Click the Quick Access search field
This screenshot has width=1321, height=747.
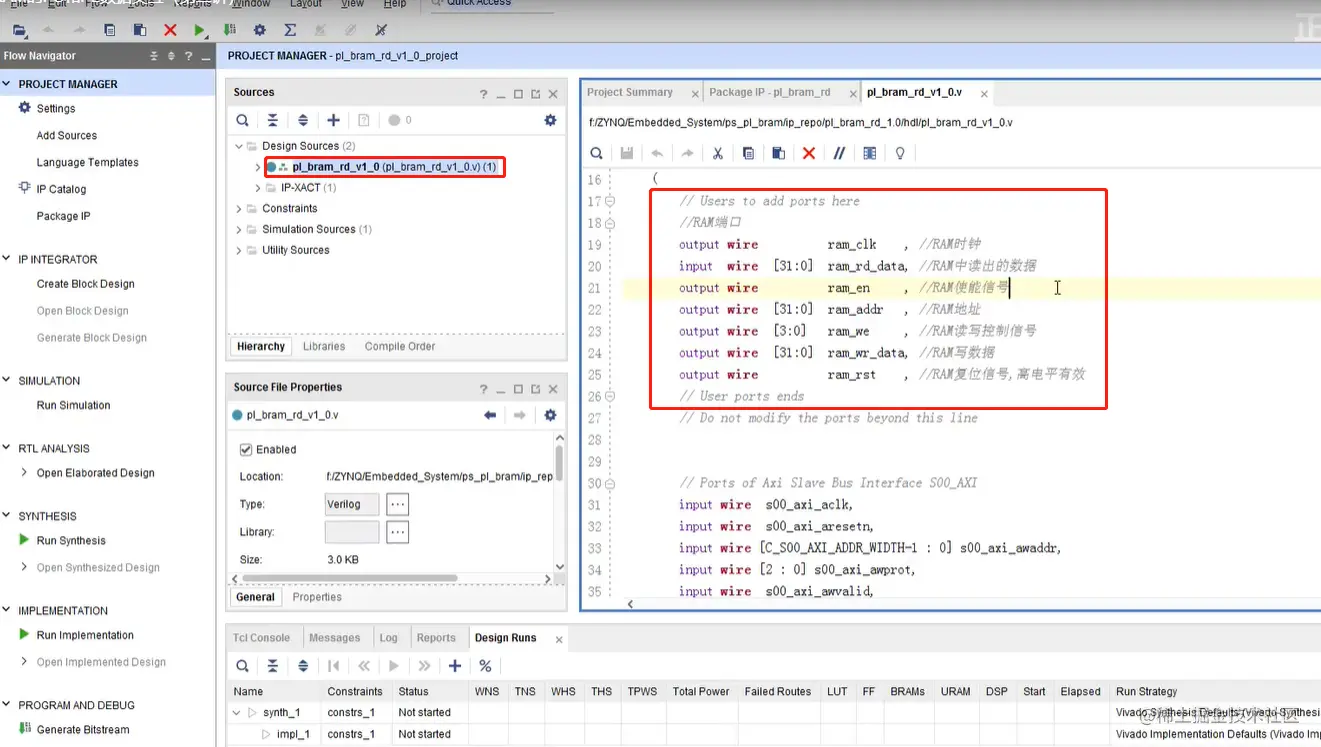click(x=492, y=5)
